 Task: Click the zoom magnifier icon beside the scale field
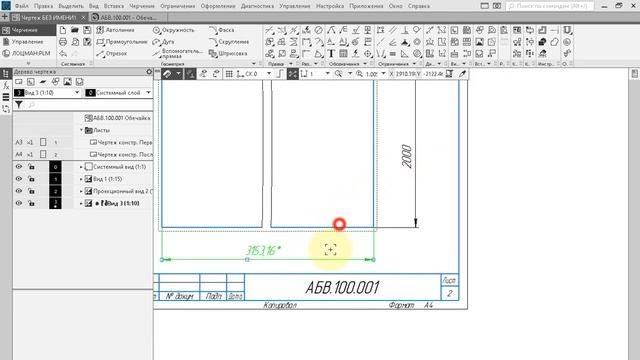tap(359, 74)
